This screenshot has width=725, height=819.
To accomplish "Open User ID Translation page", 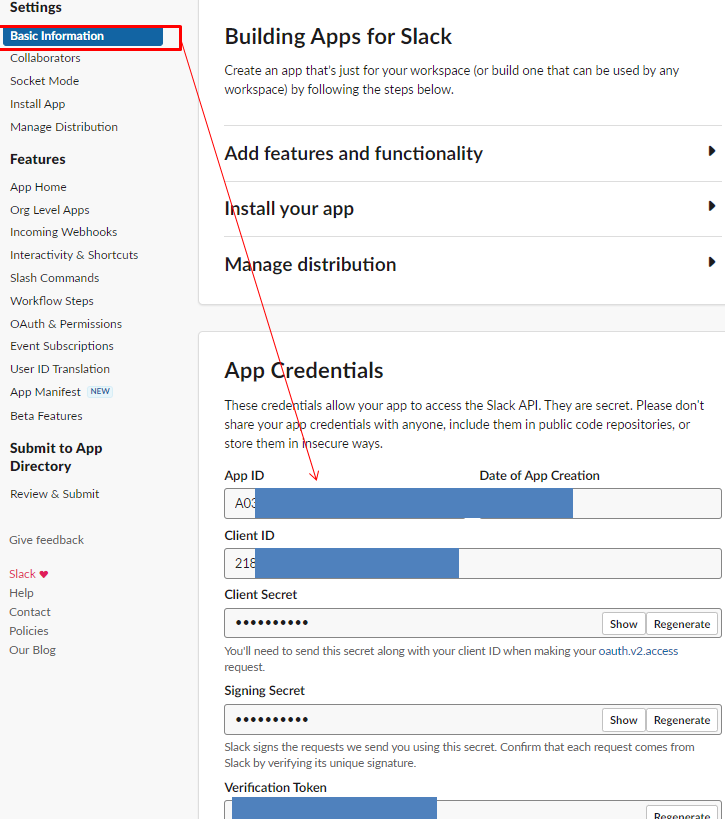I will pyautogui.click(x=60, y=369).
